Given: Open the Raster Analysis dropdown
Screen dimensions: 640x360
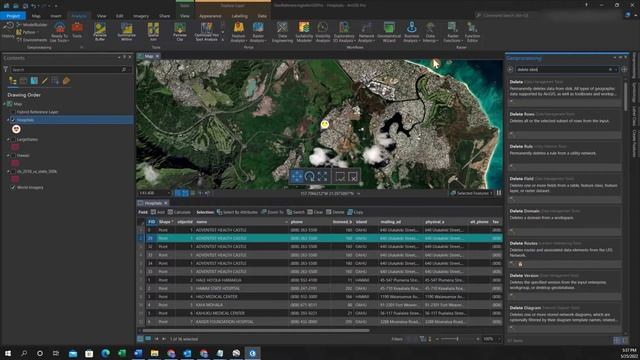Looking at the screenshot, I should [x=258, y=32].
